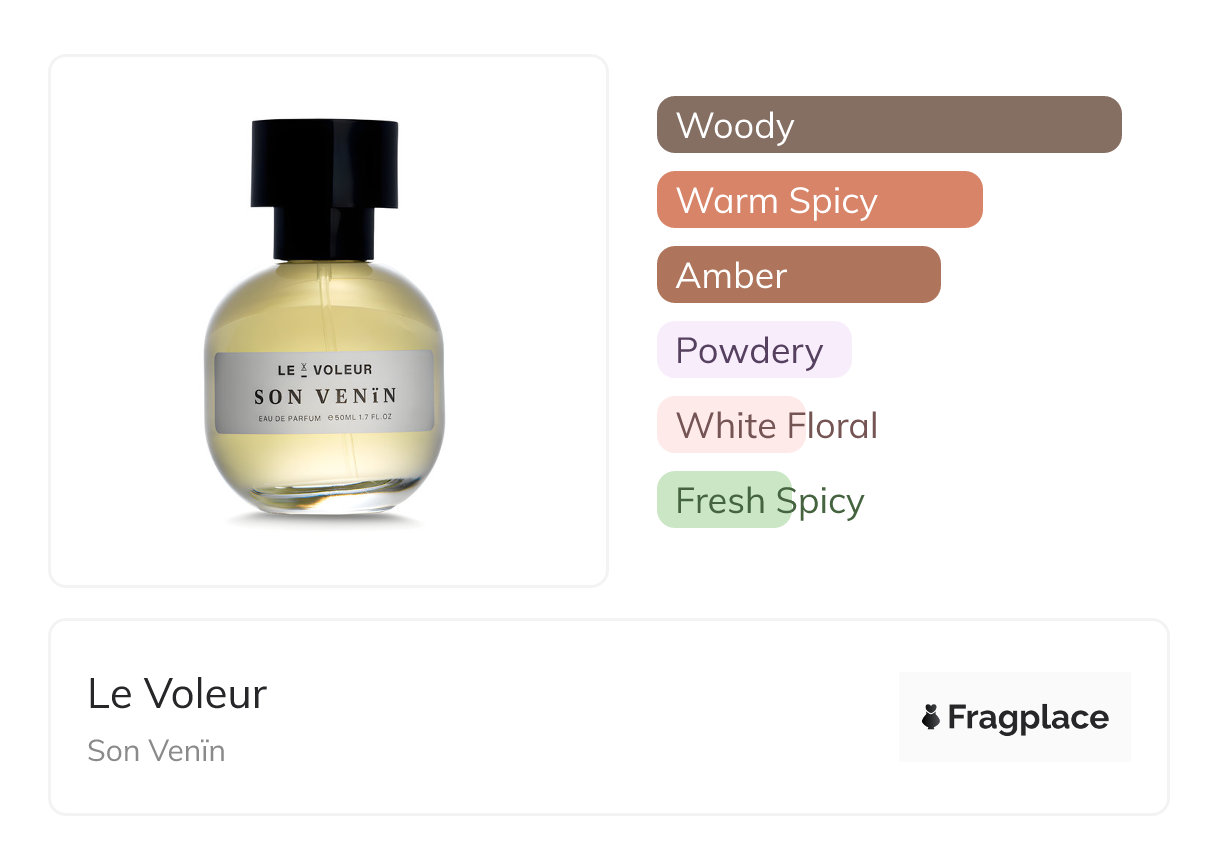Click the SON VENïN text on bottle label

click(x=325, y=397)
